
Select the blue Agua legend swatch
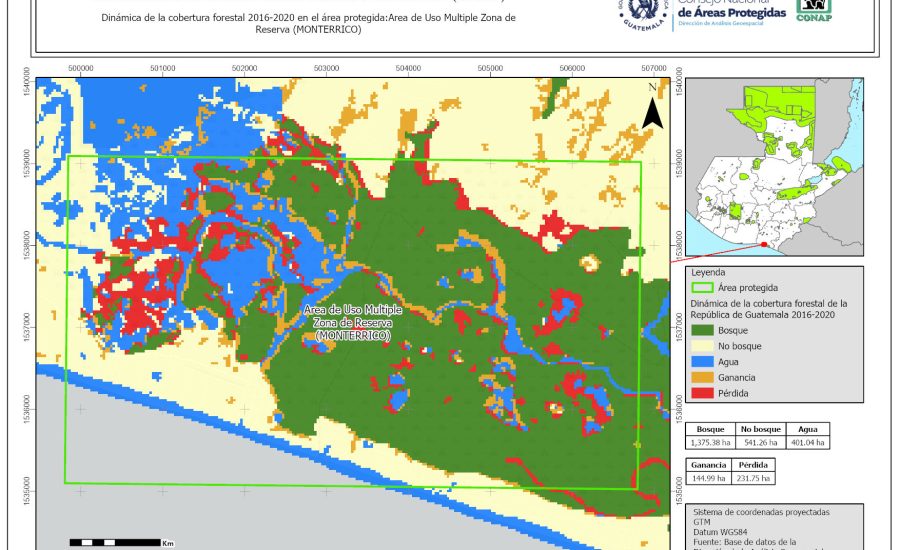[702, 363]
